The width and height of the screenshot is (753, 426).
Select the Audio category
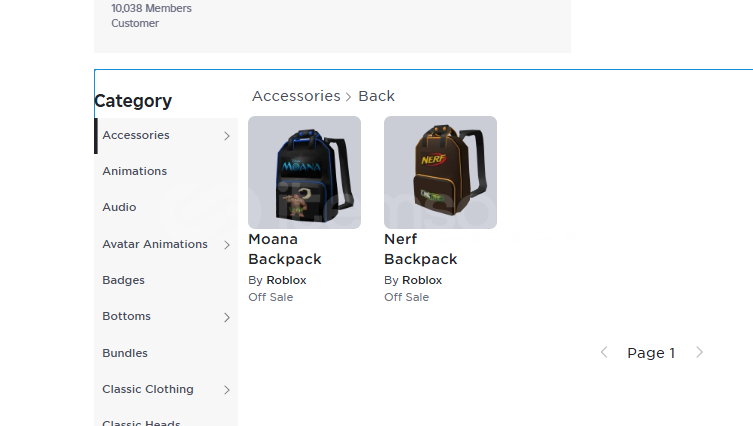click(x=119, y=207)
